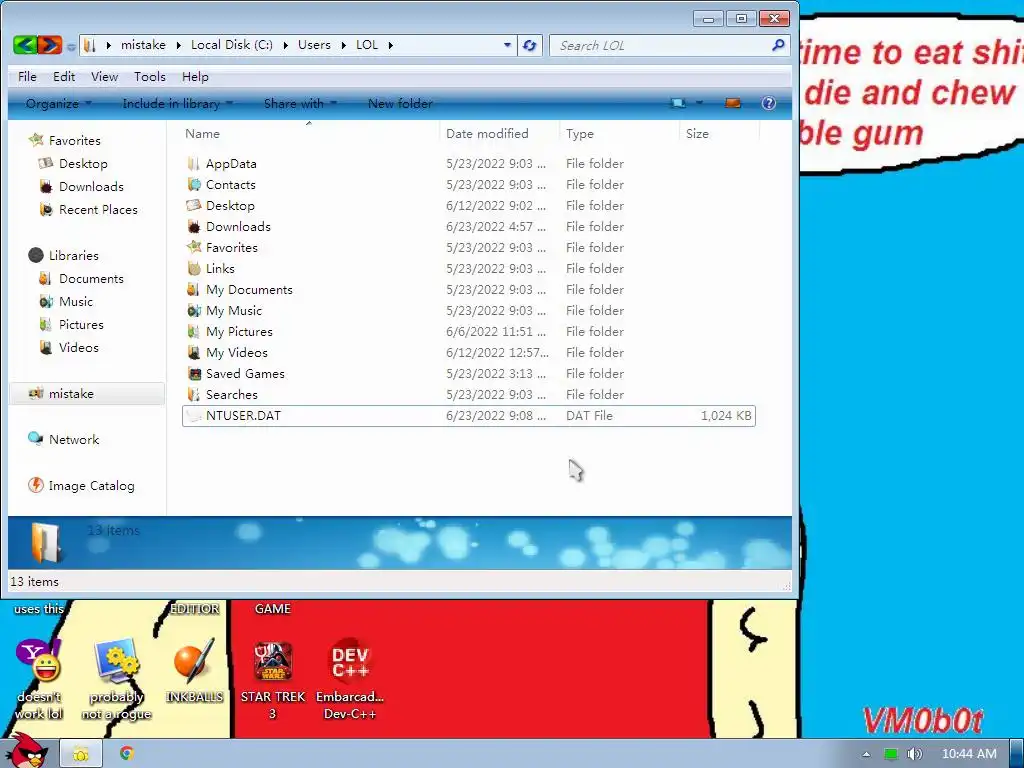
Task: Open the recent locations dropdown beside Forward
Action: (71, 46)
